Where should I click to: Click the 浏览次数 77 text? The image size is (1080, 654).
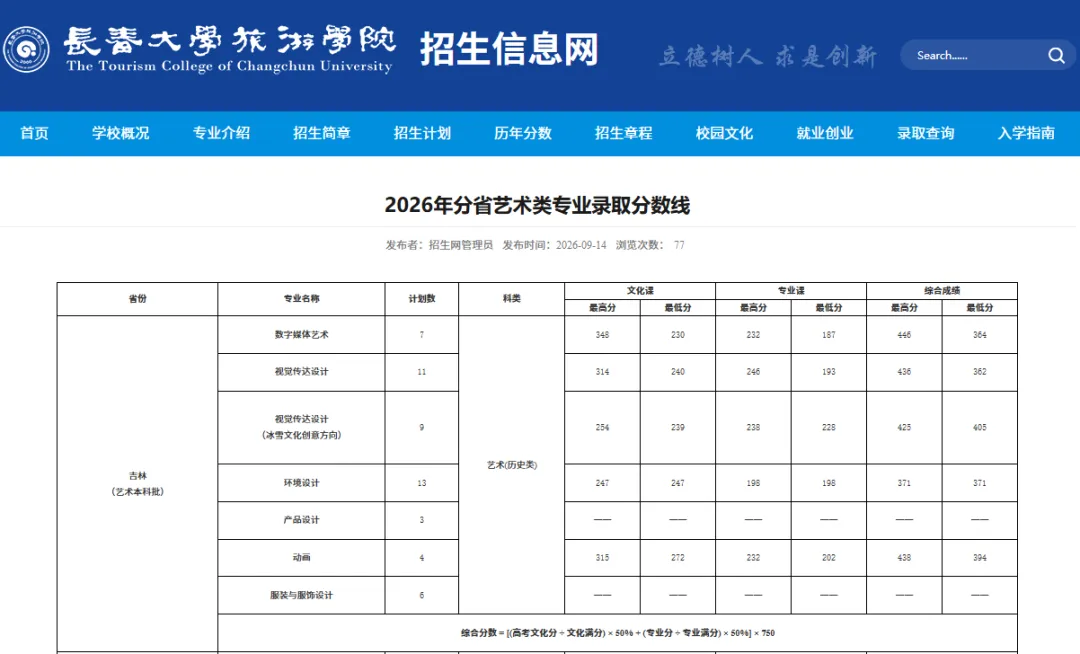(650, 245)
